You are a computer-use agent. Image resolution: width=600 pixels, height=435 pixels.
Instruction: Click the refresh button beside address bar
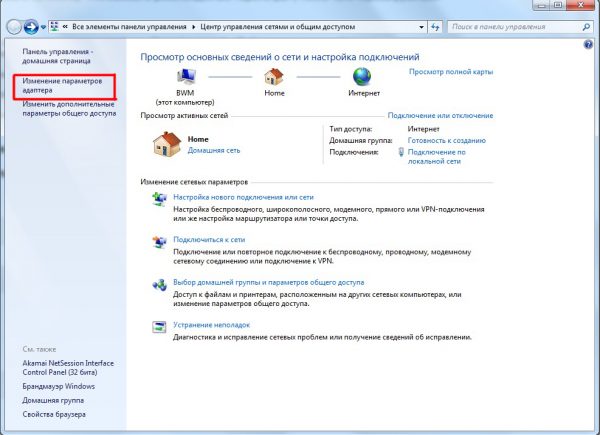[435, 27]
